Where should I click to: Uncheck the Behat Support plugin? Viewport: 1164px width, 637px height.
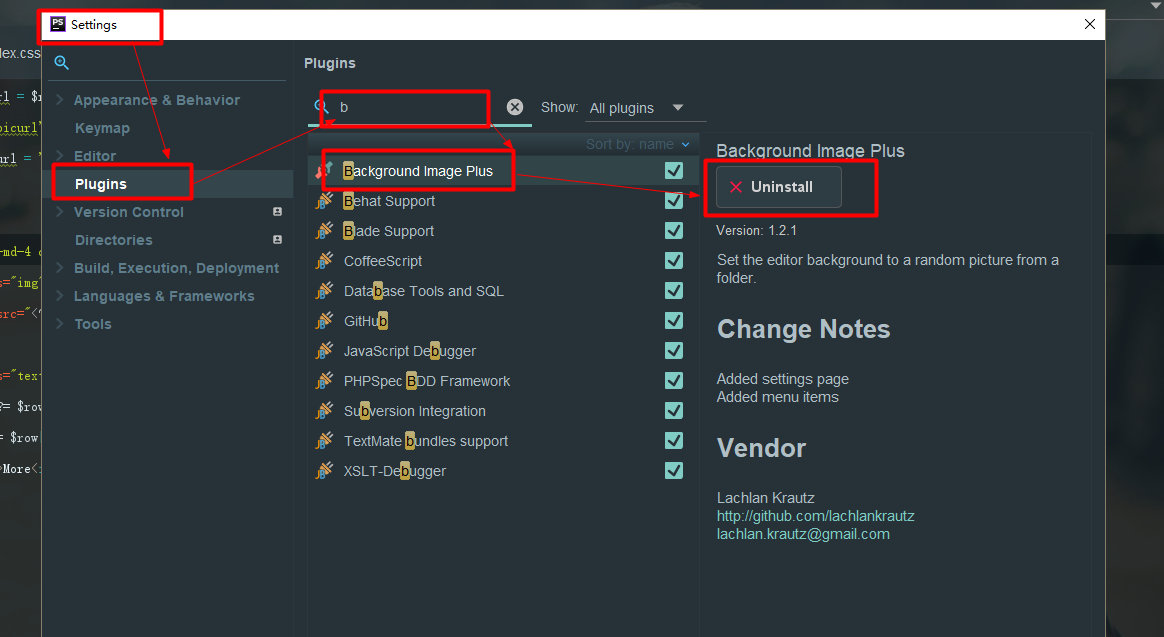[674, 200]
